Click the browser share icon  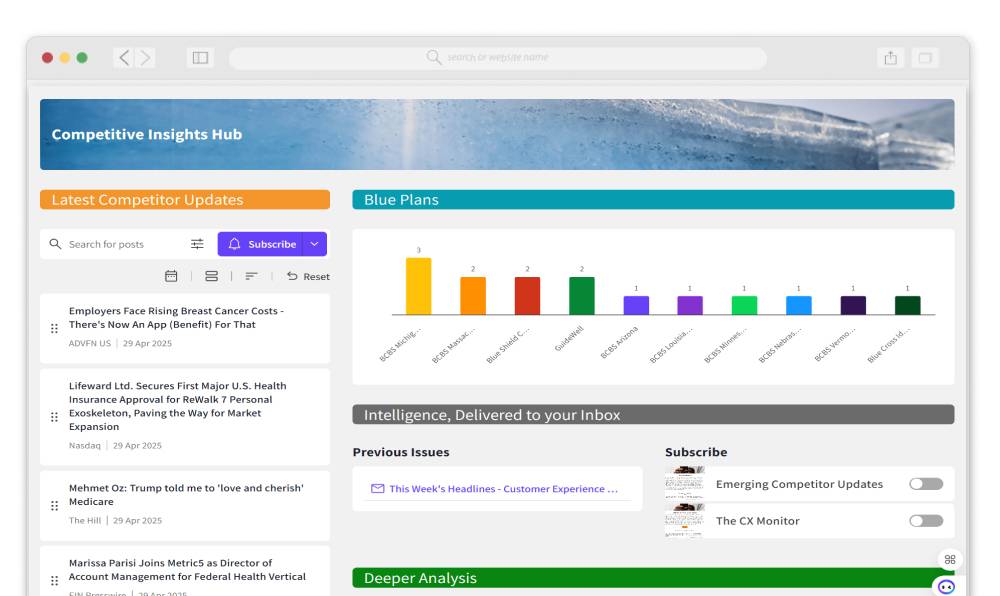[x=890, y=58]
